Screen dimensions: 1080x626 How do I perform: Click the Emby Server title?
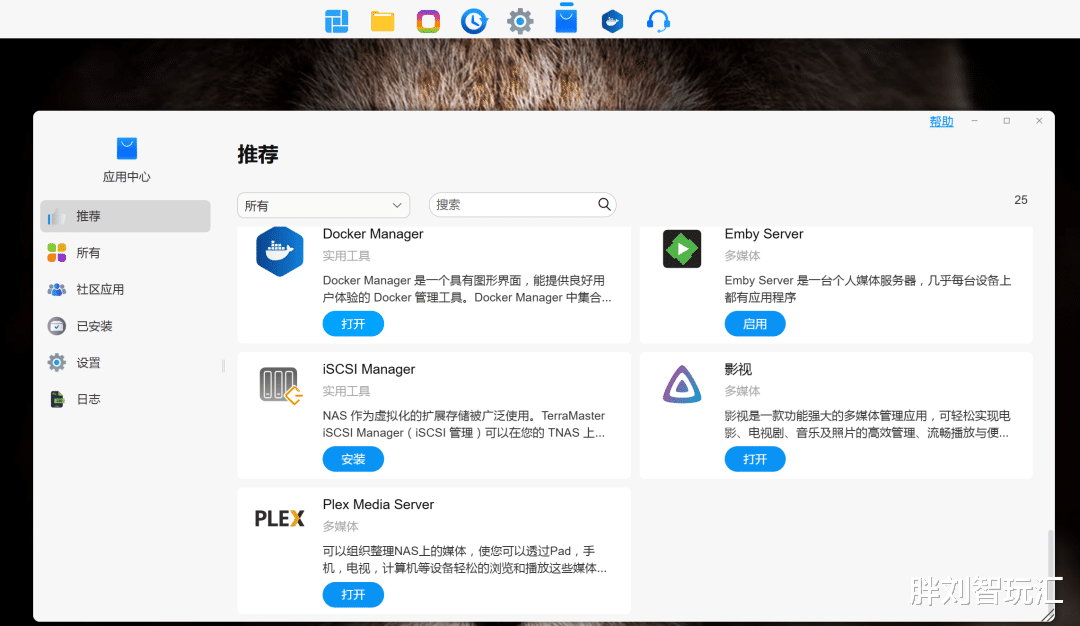[764, 234]
